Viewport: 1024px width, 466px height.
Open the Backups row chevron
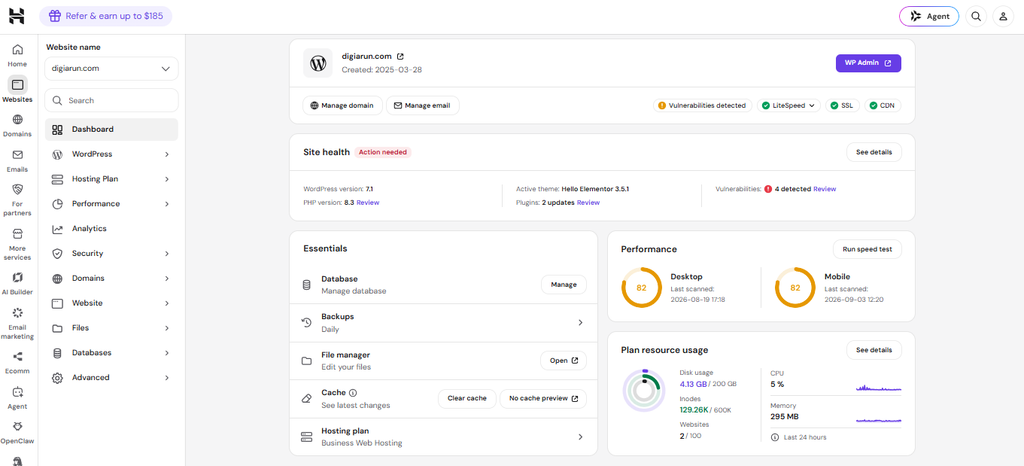(580, 322)
